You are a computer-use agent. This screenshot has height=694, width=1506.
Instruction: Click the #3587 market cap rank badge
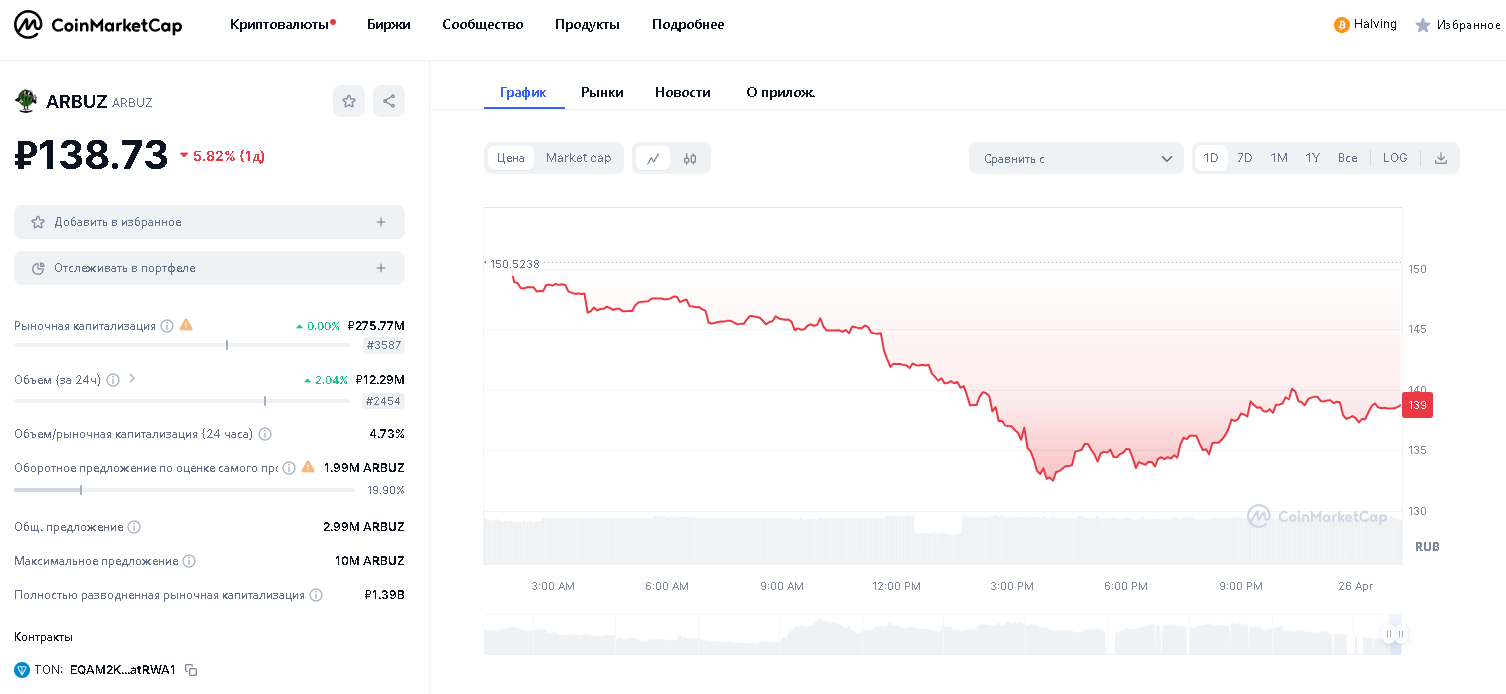click(x=384, y=345)
